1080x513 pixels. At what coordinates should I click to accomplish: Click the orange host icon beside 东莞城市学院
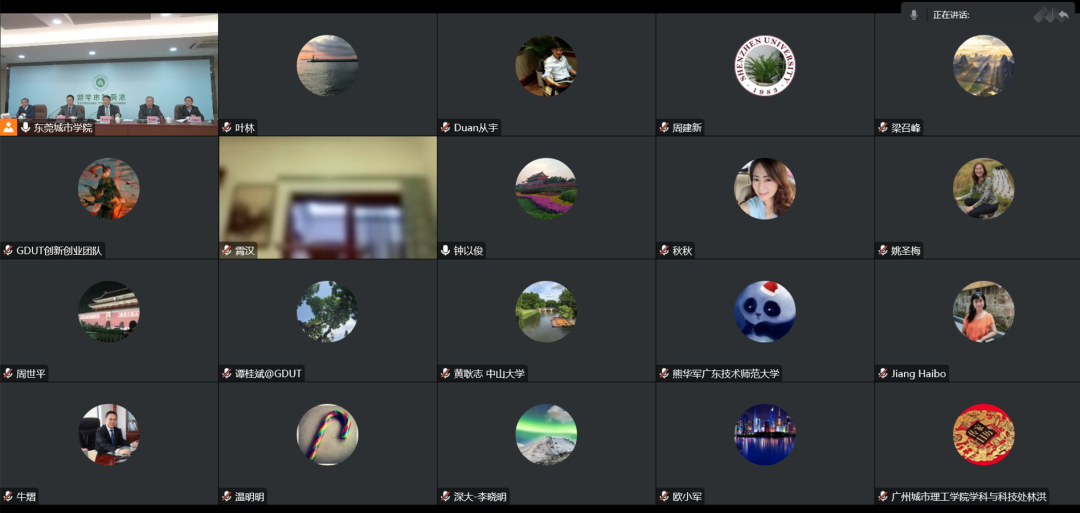coord(9,127)
